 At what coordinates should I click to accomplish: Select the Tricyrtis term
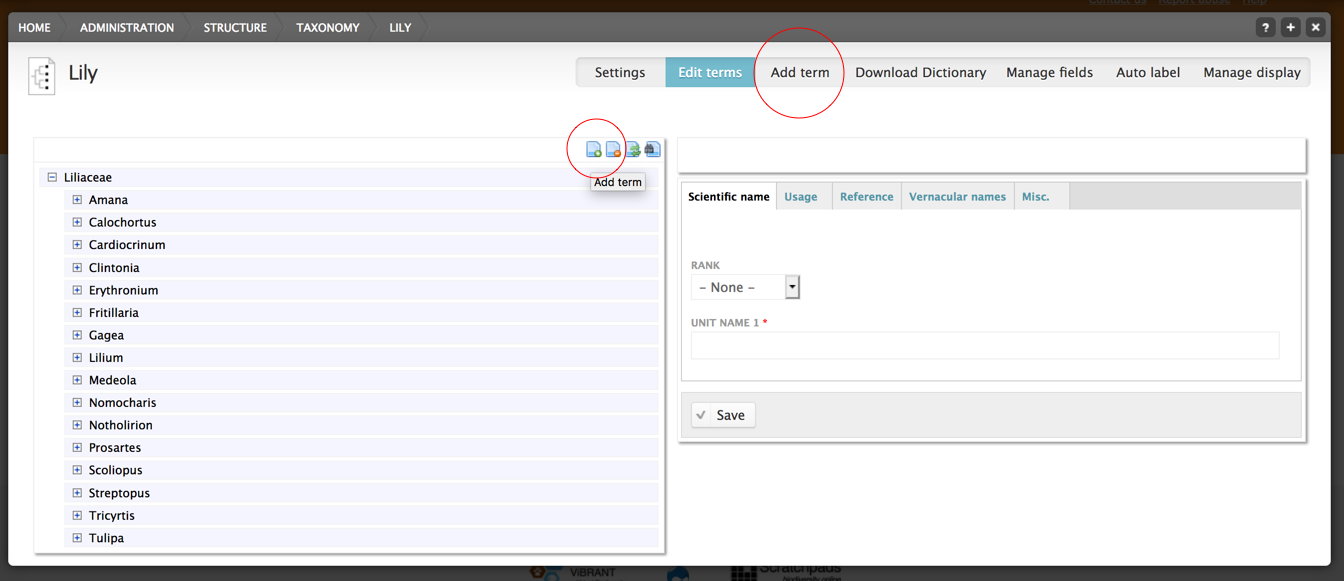pyautogui.click(x=112, y=516)
